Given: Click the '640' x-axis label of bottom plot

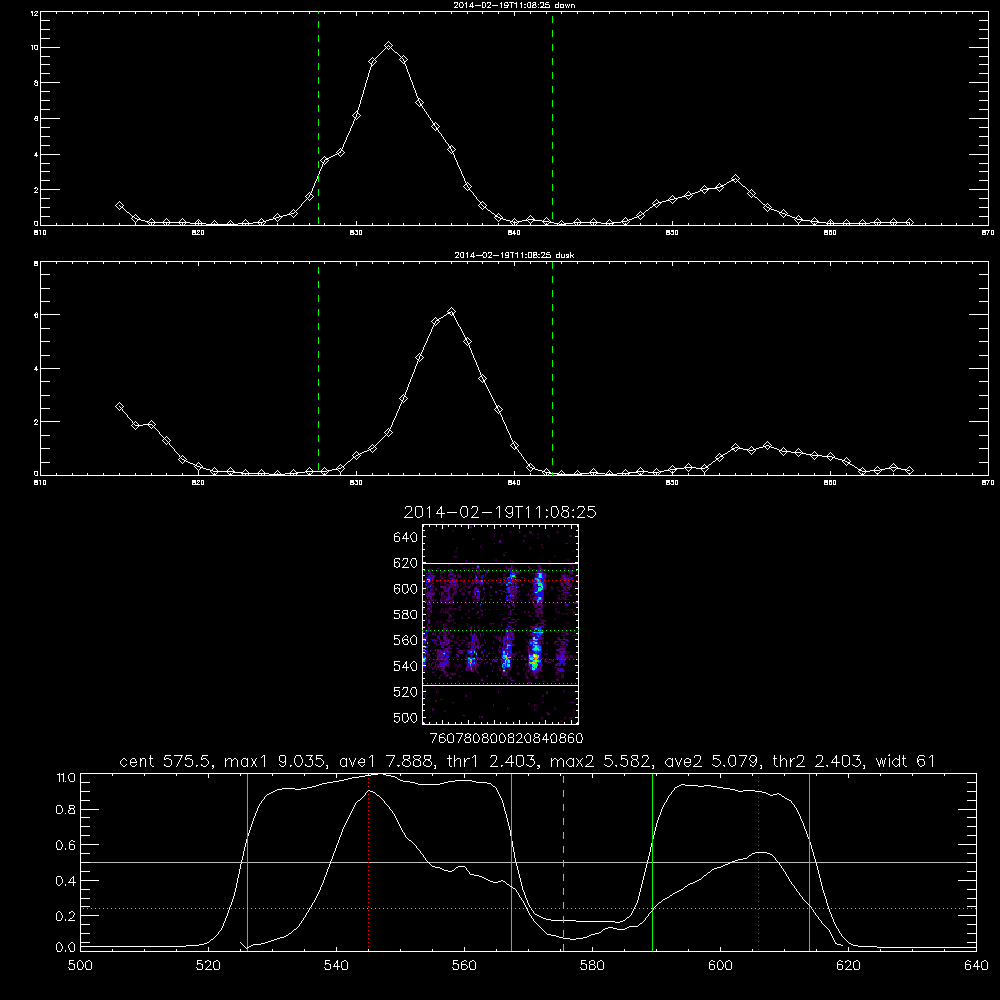Looking at the screenshot, I should [x=976, y=966].
